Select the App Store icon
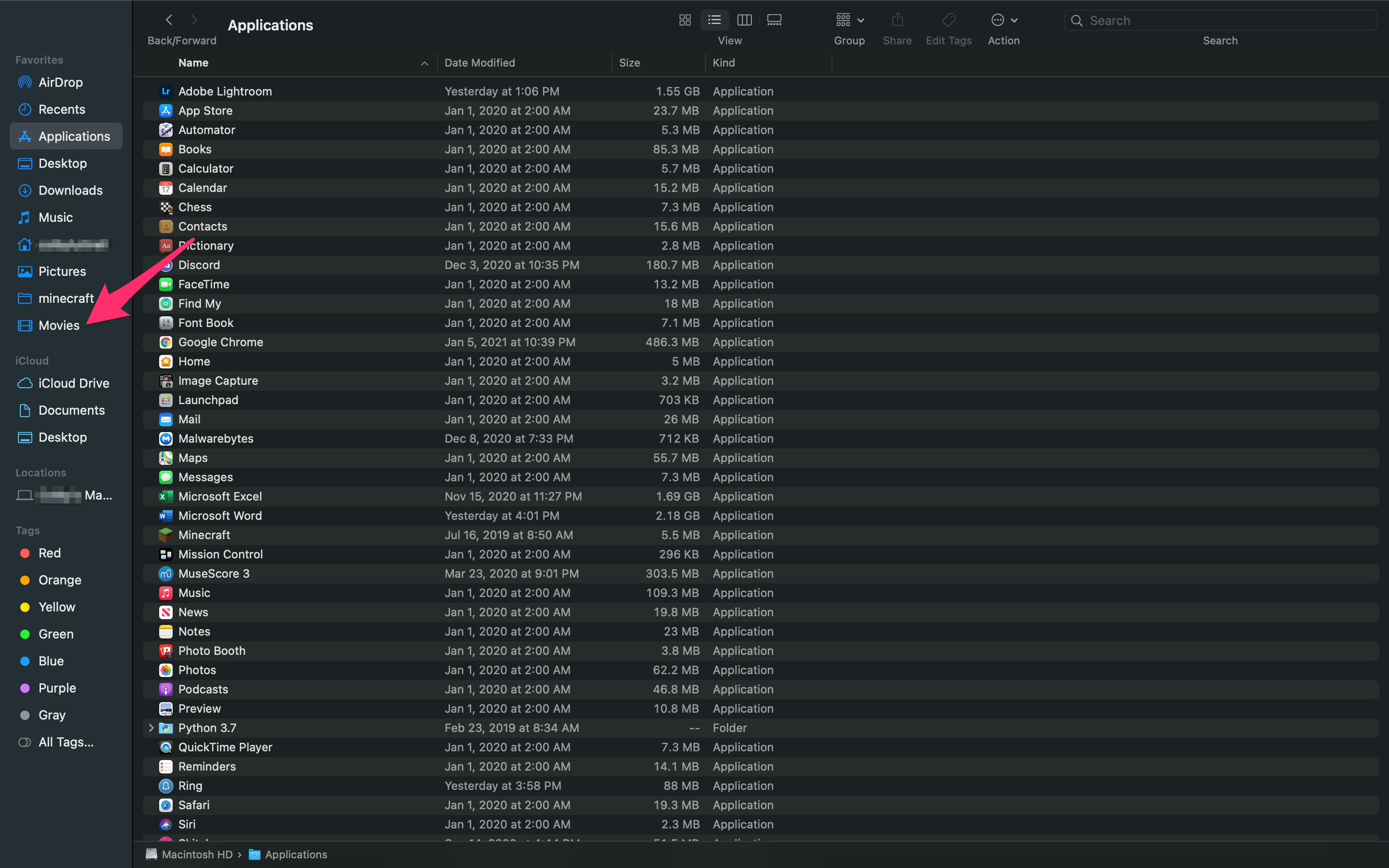The height and width of the screenshot is (868, 1389). click(166, 110)
